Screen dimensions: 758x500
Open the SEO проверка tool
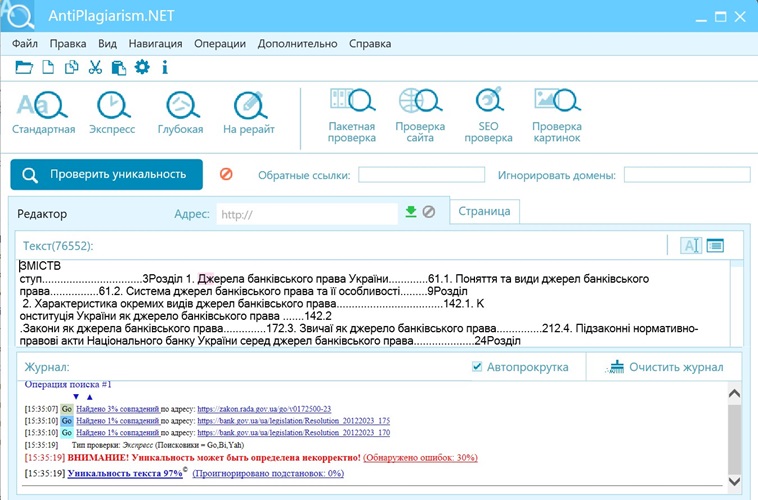pyautogui.click(x=488, y=115)
